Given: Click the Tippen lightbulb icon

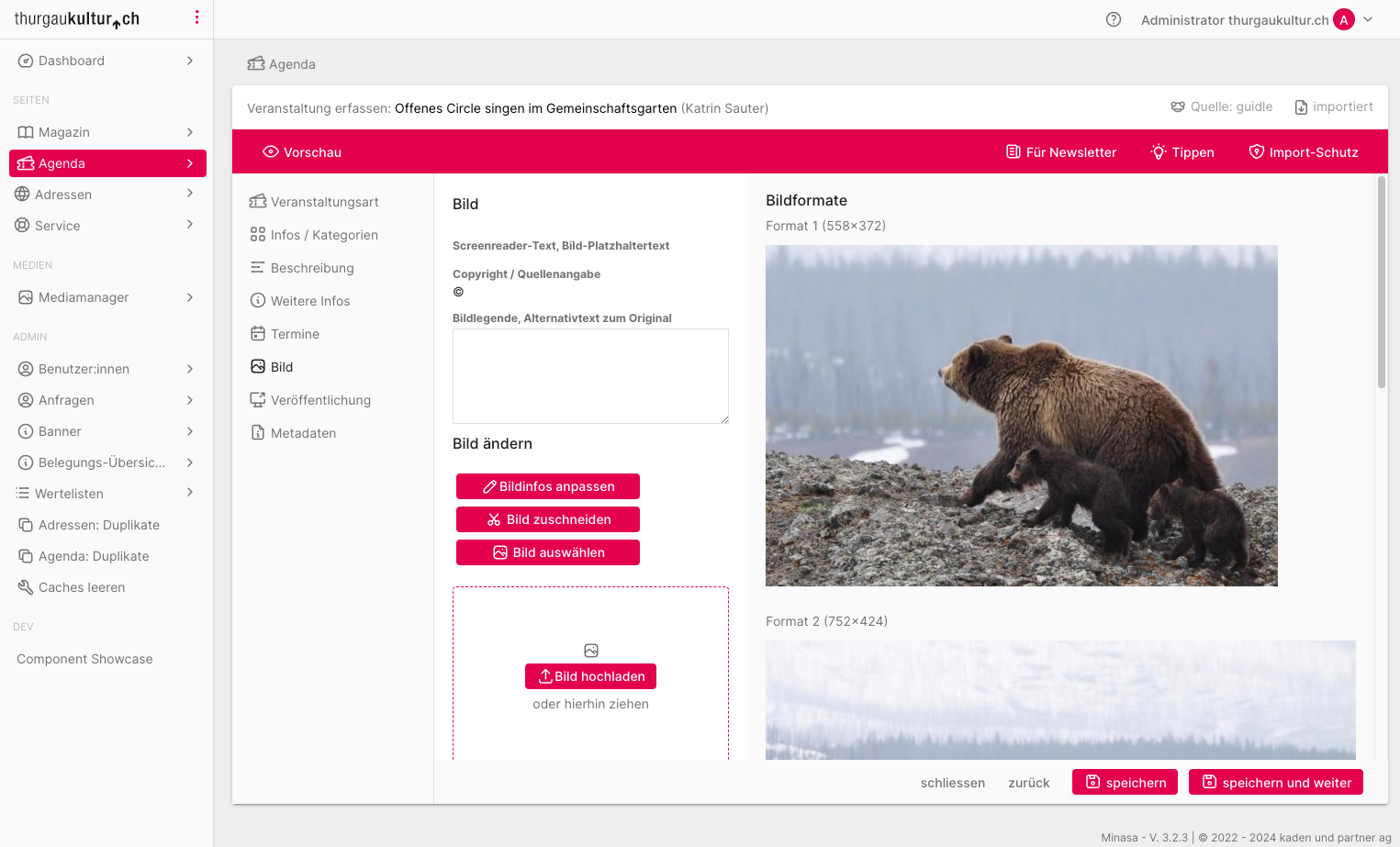Looking at the screenshot, I should pyautogui.click(x=1159, y=151).
